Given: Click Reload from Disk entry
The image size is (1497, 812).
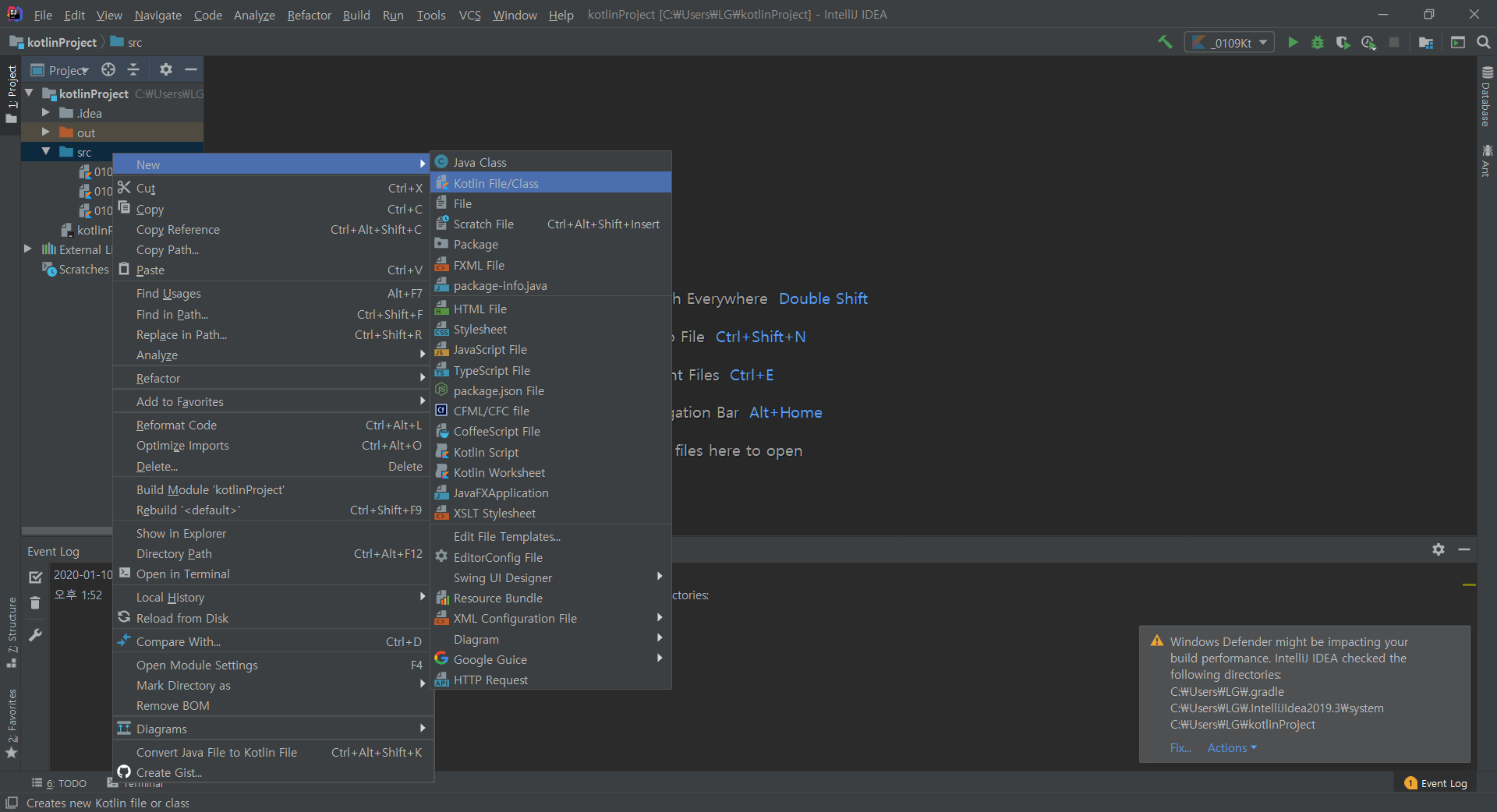Looking at the screenshot, I should tap(273, 618).
